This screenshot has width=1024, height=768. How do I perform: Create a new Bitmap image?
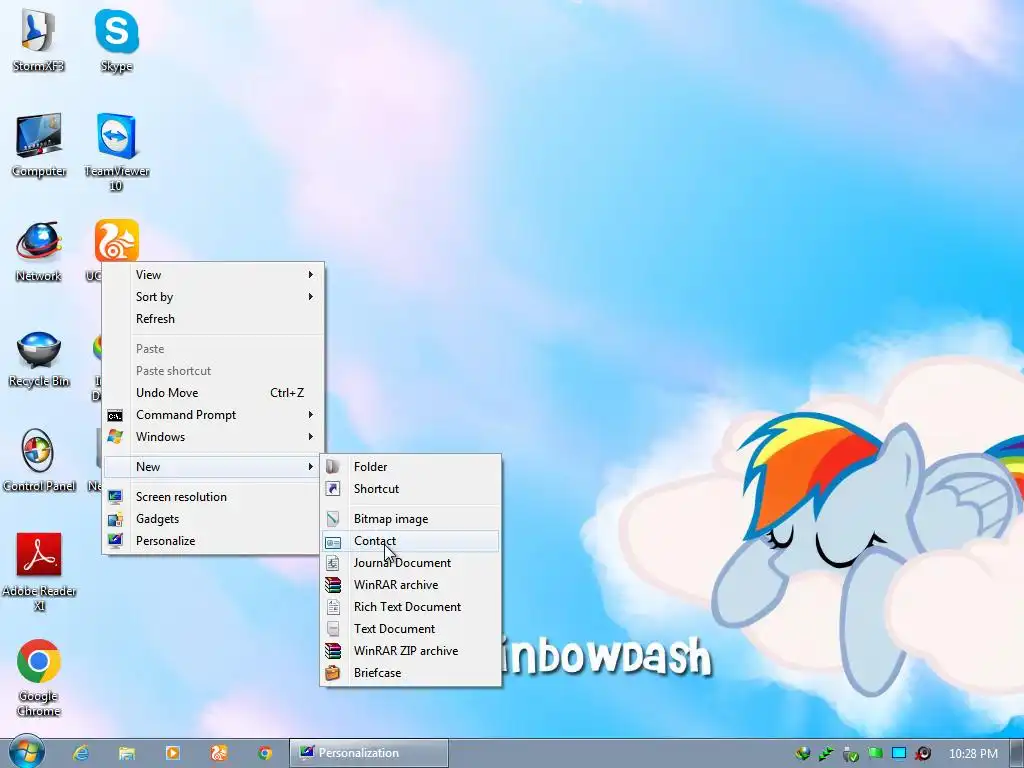click(411, 519)
